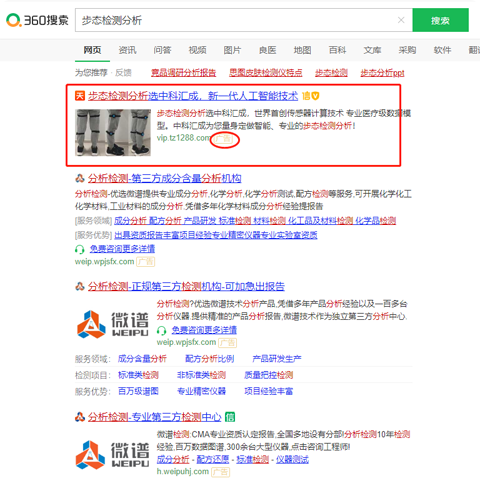
Task: Click the 360搜索 logo
Action: [37, 20]
